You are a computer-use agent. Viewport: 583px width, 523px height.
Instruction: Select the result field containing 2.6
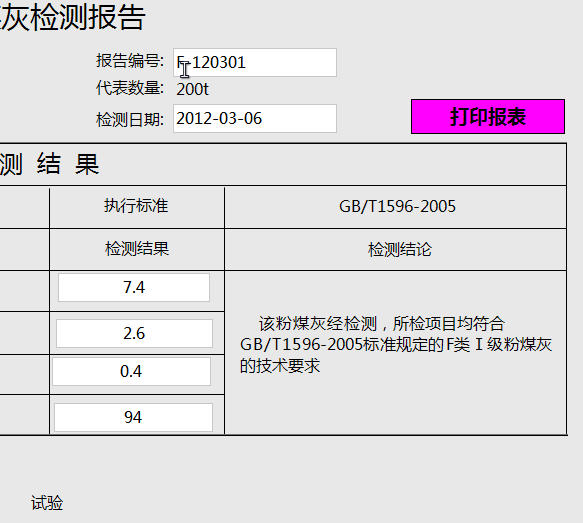click(x=134, y=333)
